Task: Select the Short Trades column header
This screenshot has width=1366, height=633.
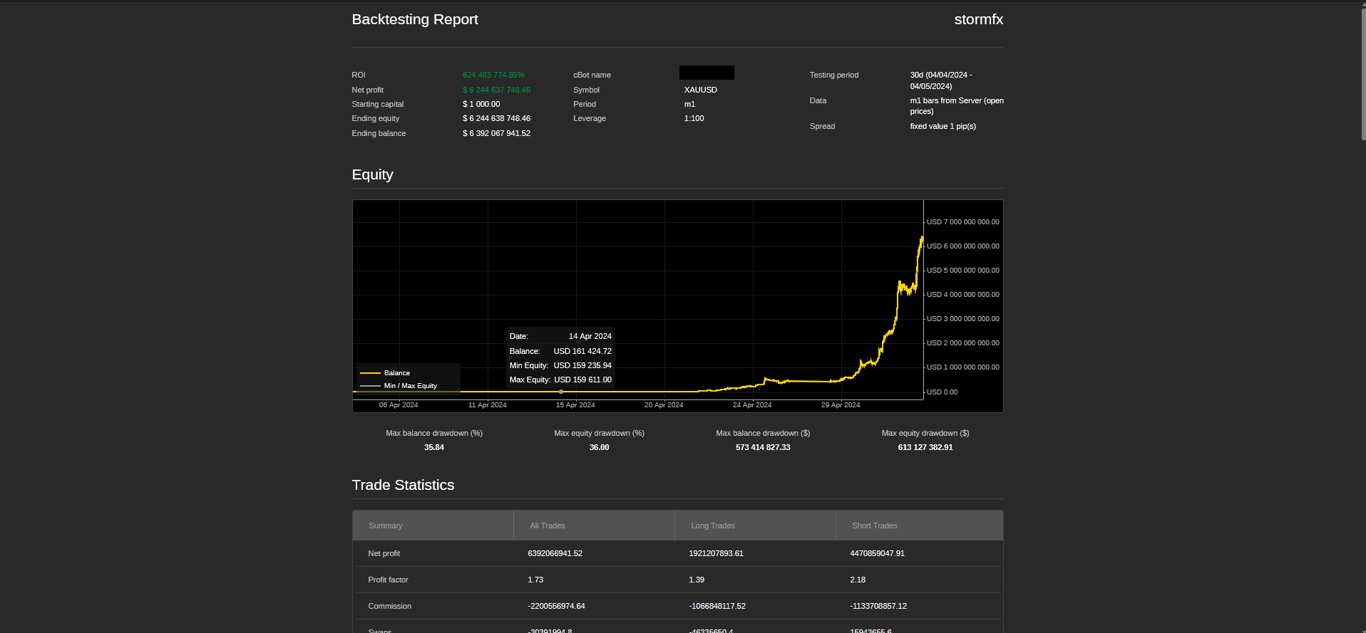Action: 874,526
